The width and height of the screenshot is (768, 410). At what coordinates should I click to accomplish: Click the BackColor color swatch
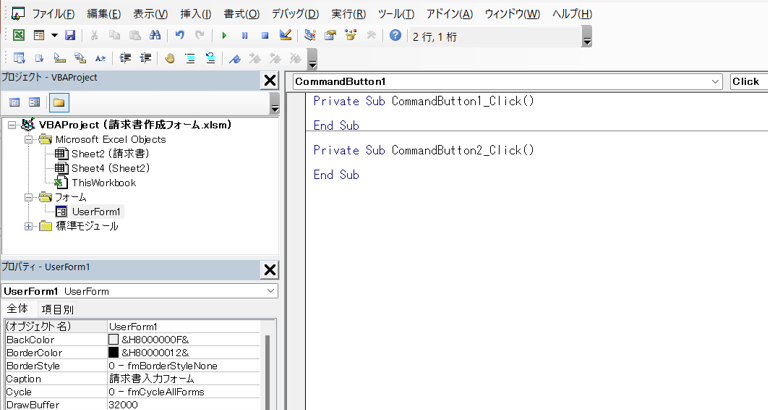[x=114, y=340]
